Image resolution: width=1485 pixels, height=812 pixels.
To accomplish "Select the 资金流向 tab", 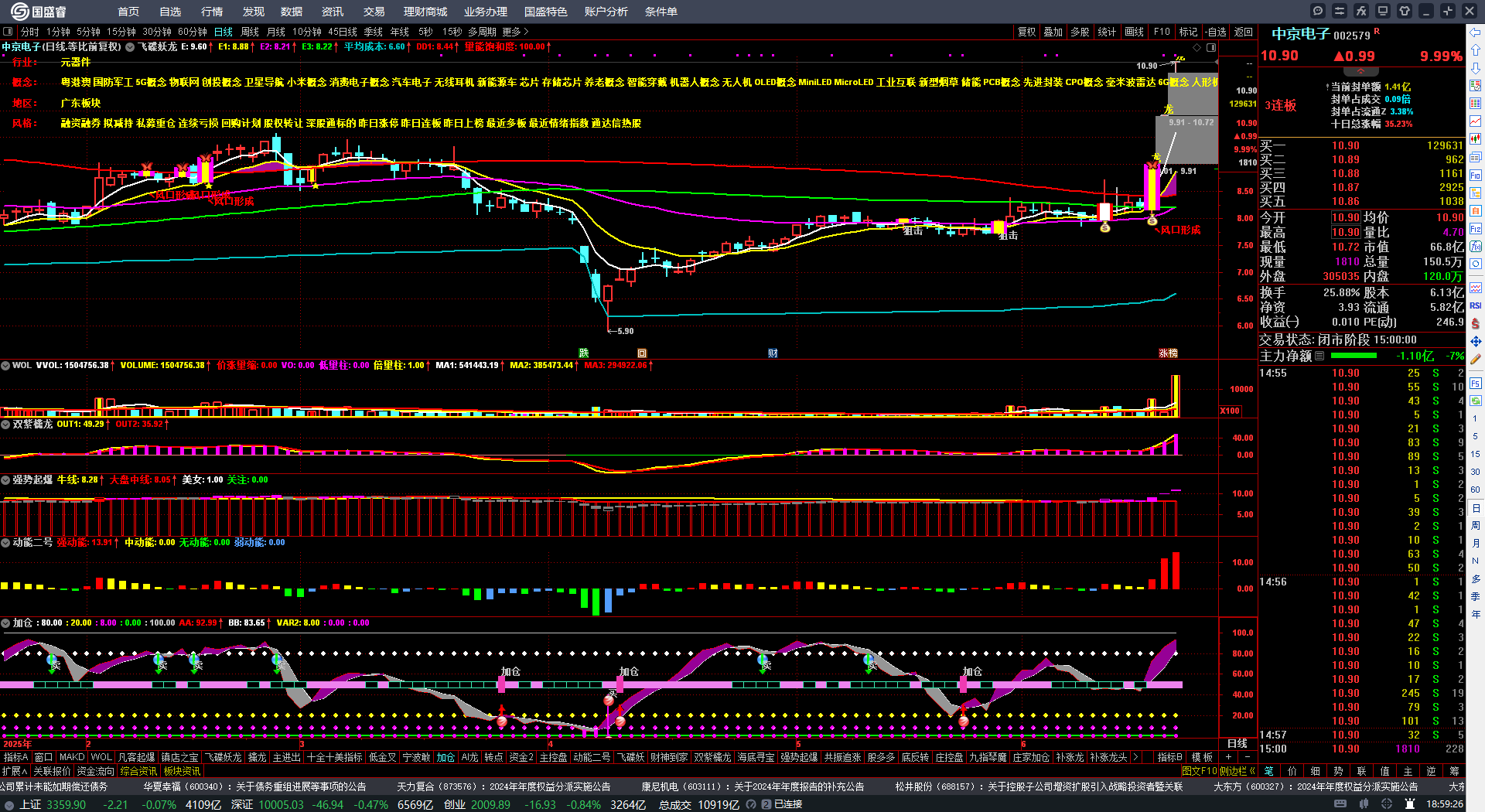I will pos(95,771).
